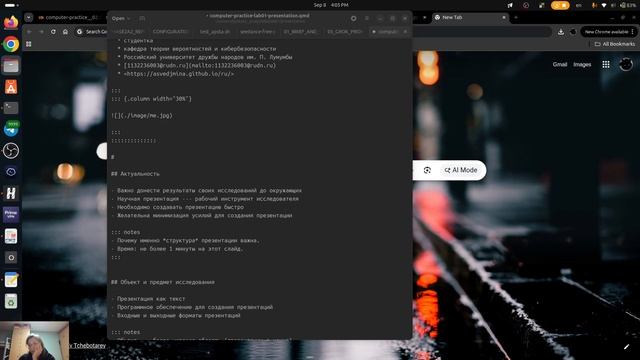This screenshot has width=640, height=360.
Task: Open the Terminal from the dock
Action: 11,108
